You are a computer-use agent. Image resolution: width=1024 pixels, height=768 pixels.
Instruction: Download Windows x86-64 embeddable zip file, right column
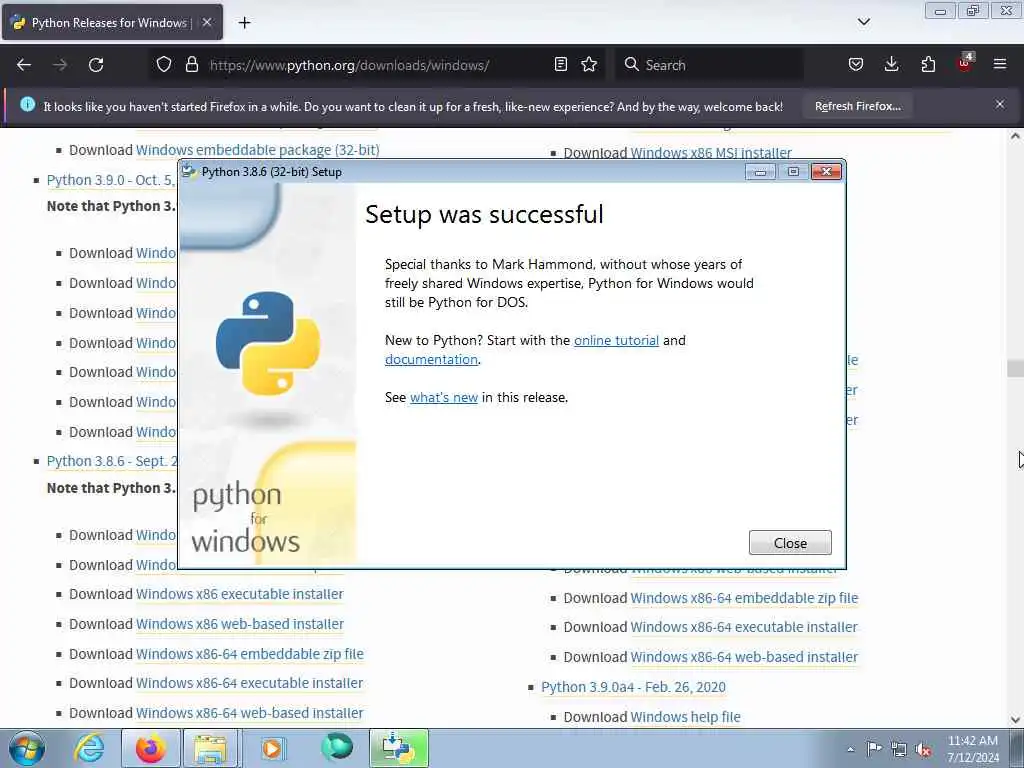coord(744,598)
